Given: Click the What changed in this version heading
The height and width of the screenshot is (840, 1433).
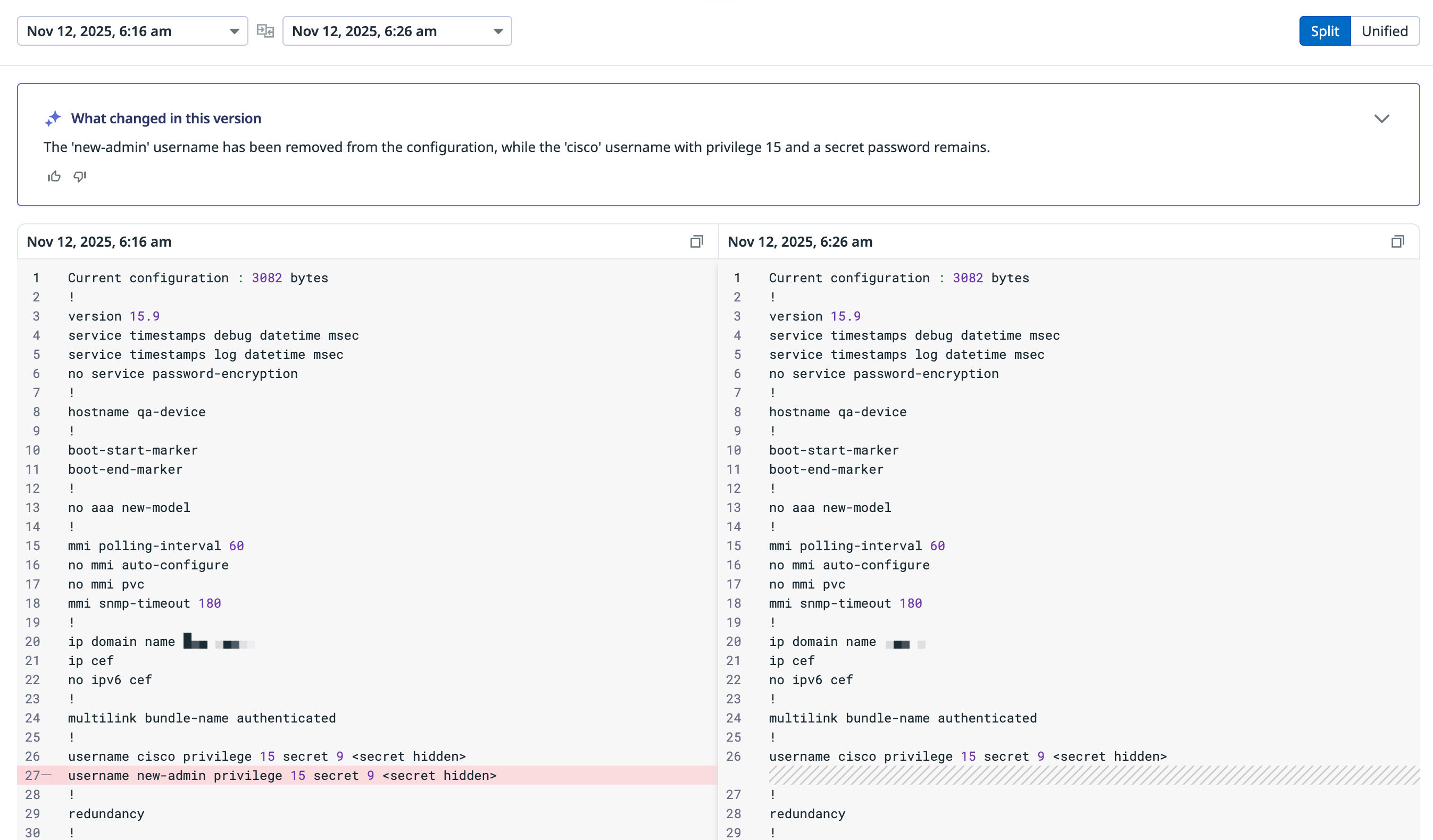Looking at the screenshot, I should tap(166, 118).
